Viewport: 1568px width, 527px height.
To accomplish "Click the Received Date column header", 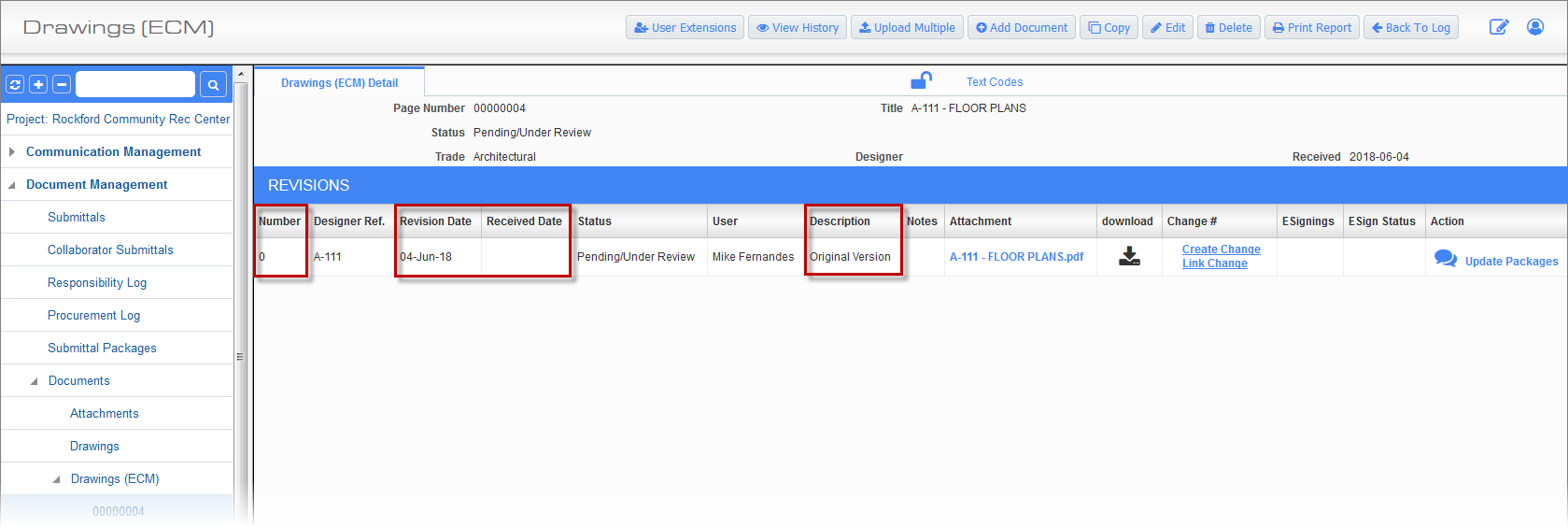I will (524, 221).
